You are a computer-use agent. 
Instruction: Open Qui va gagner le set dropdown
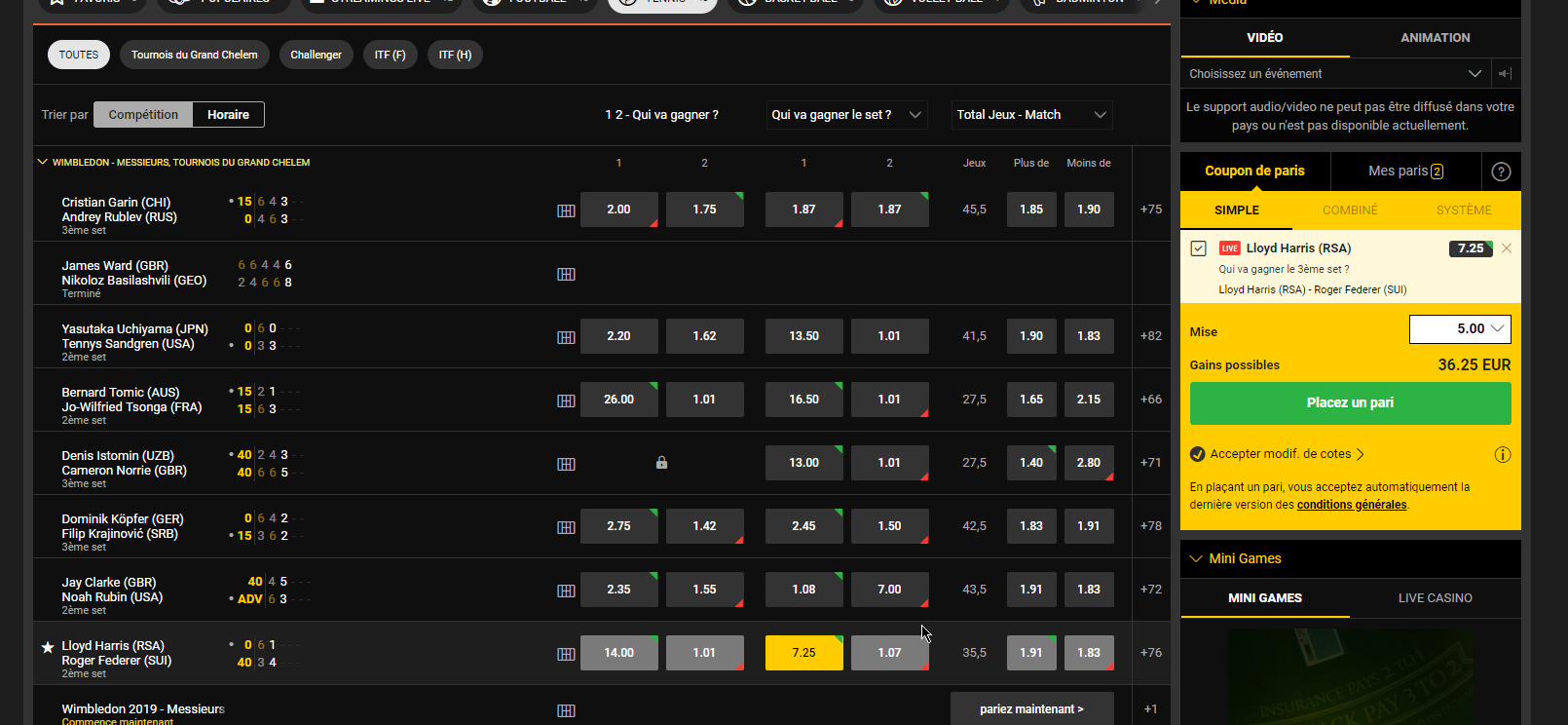click(x=846, y=114)
